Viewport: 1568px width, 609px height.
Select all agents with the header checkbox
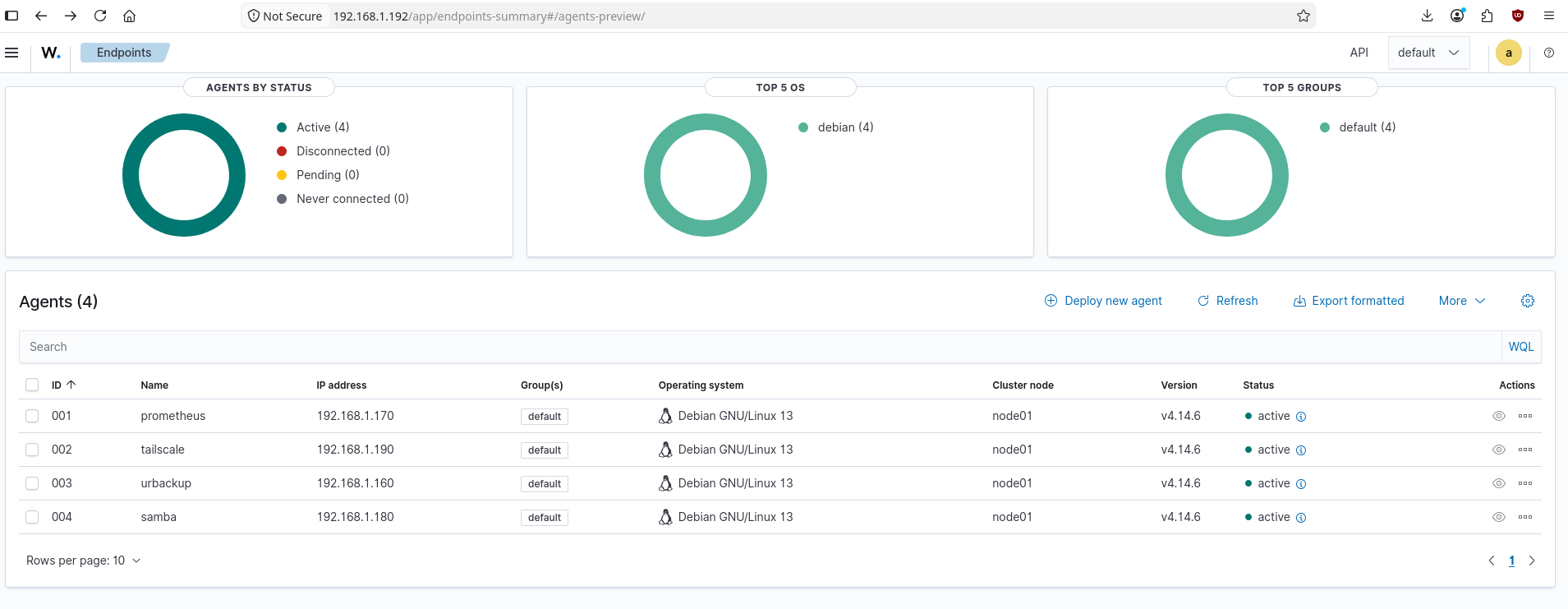click(x=32, y=385)
